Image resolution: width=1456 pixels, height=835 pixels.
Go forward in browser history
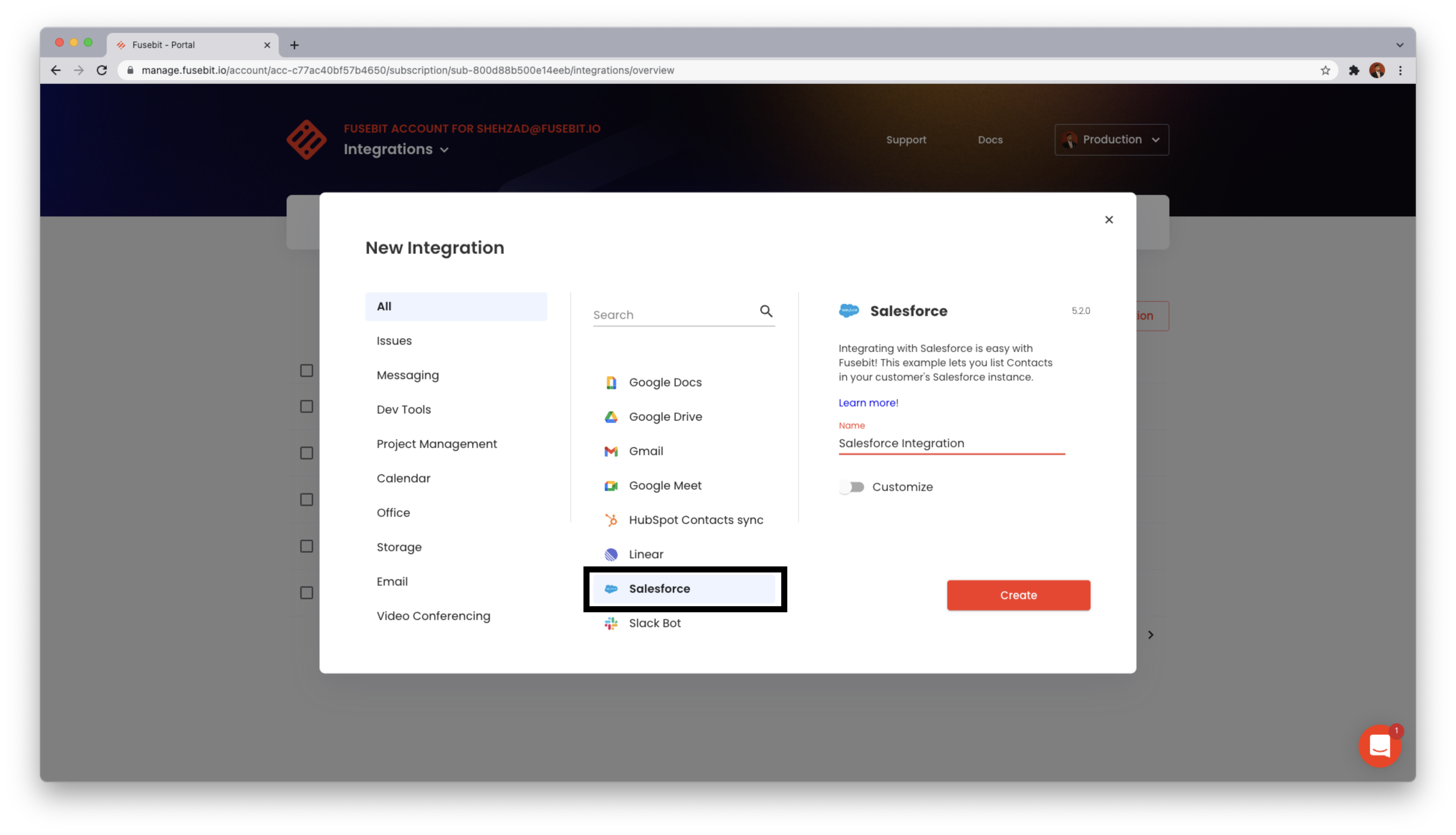point(79,70)
